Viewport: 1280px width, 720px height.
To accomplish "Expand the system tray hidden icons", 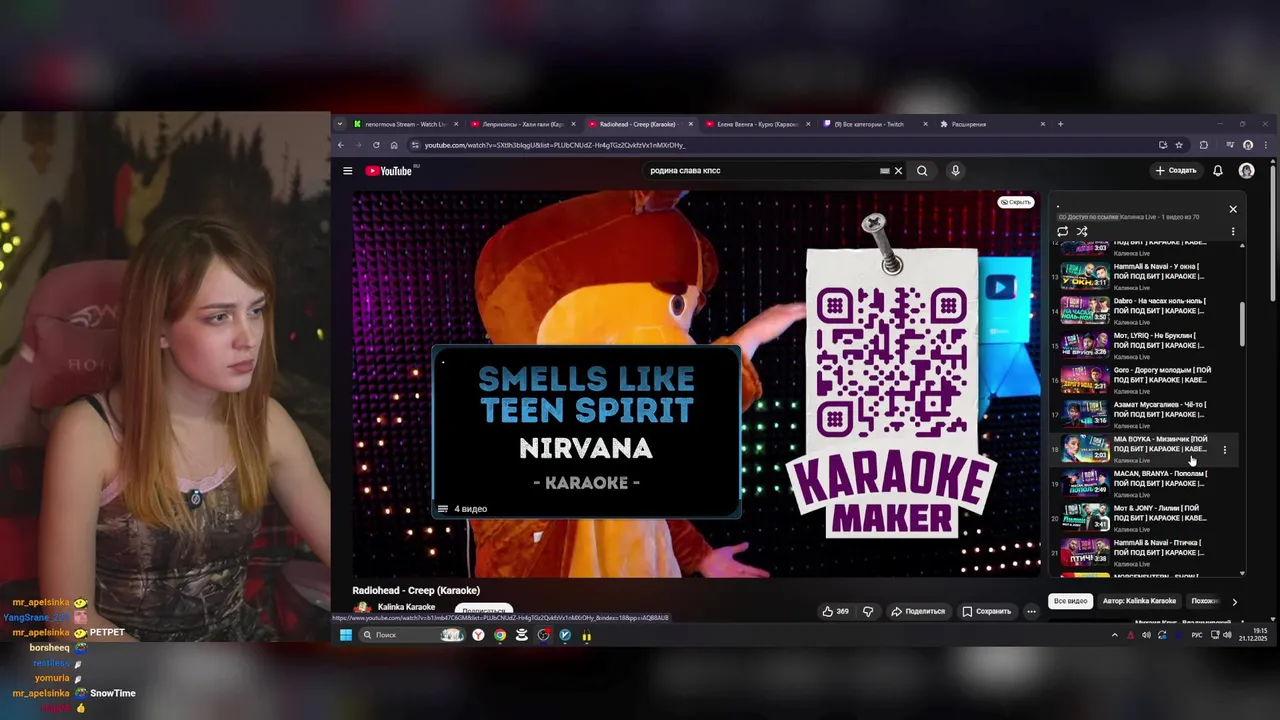I will 1115,635.
